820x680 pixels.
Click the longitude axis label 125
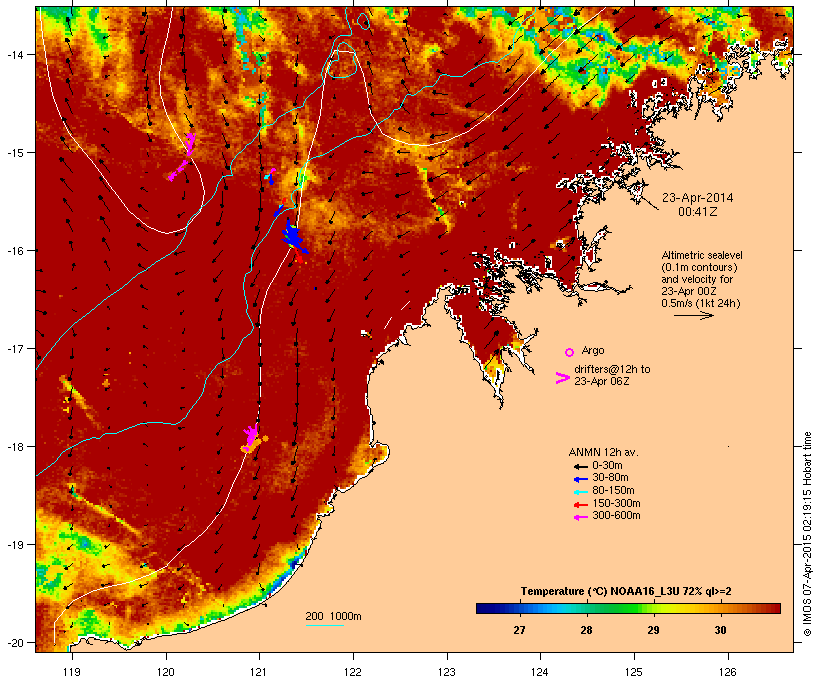coord(634,672)
